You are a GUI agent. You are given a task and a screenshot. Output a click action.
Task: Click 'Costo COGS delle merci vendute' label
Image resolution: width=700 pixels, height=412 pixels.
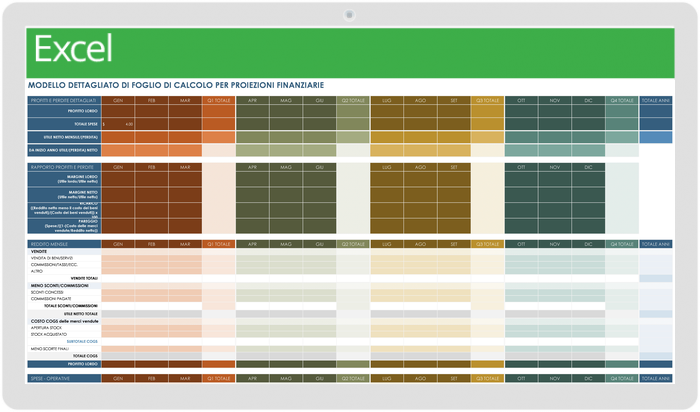64,321
